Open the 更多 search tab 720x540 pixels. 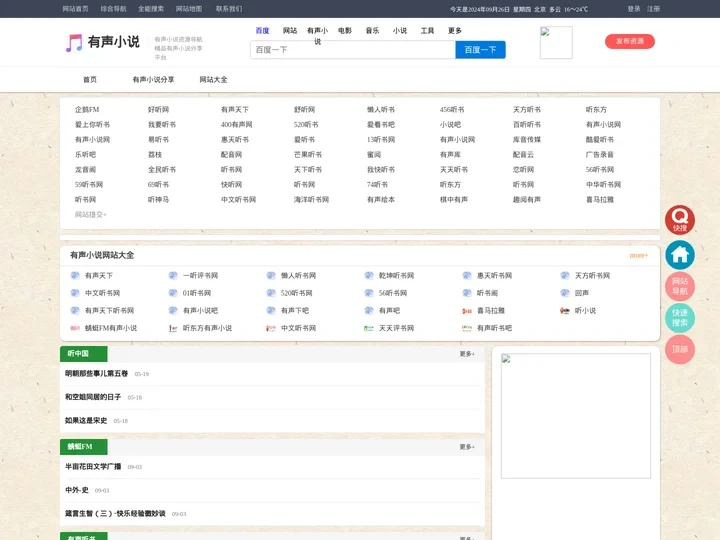455,30
